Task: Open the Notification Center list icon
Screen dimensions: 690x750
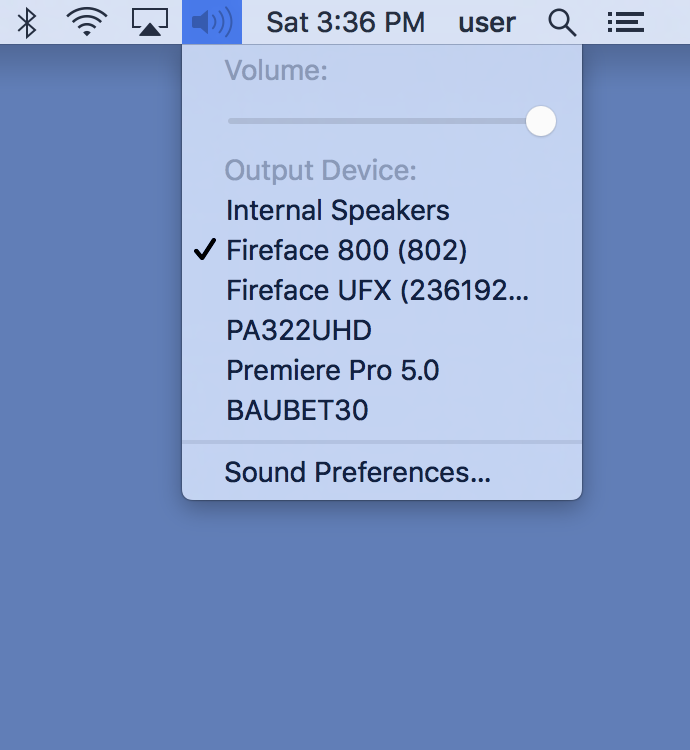Action: pyautogui.click(x=625, y=22)
